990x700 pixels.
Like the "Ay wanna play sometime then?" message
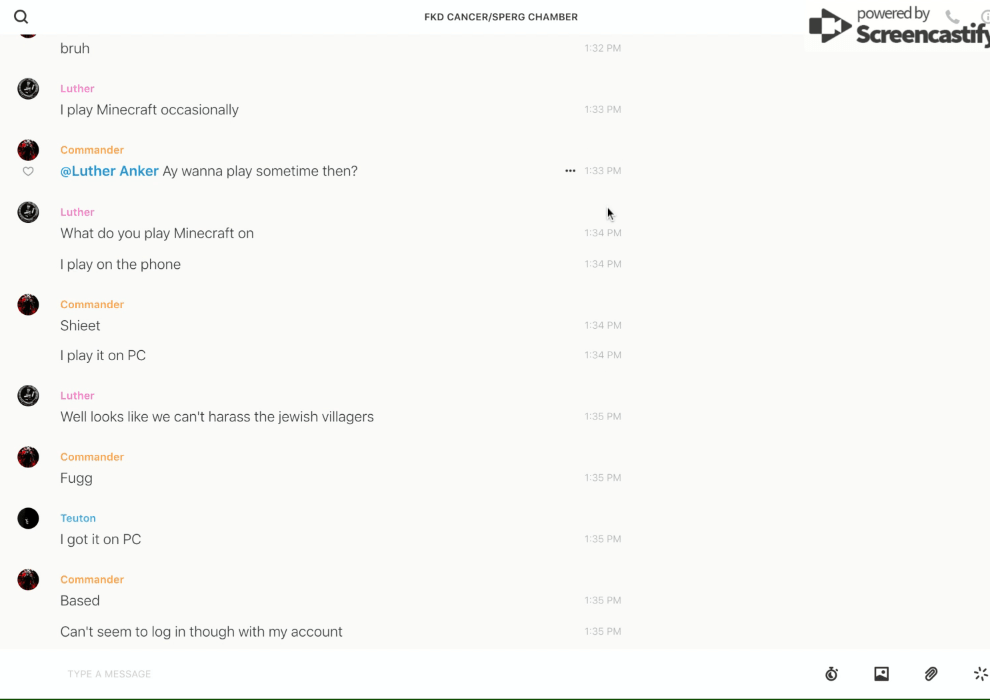[28, 172]
